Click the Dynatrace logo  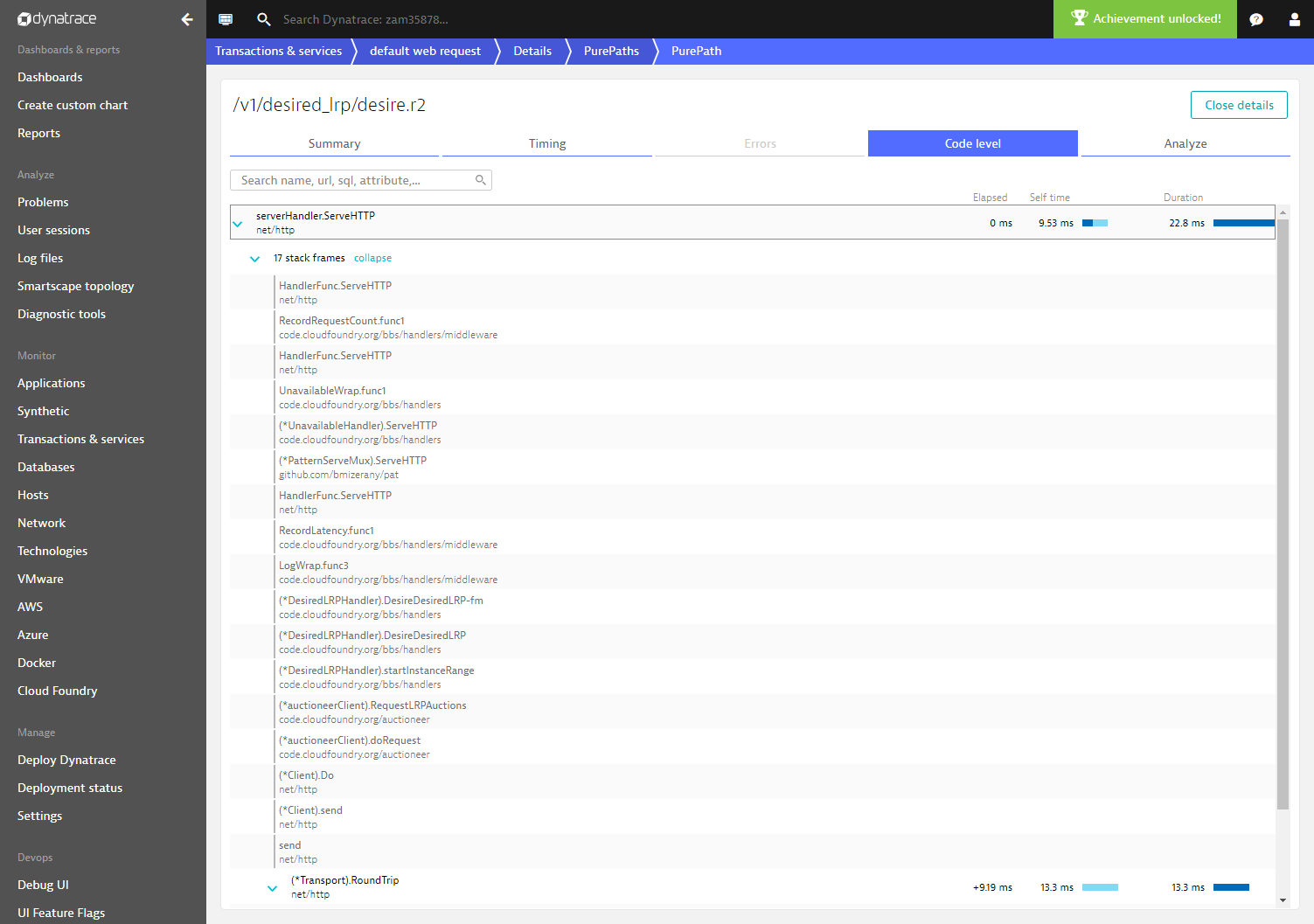[x=57, y=18]
